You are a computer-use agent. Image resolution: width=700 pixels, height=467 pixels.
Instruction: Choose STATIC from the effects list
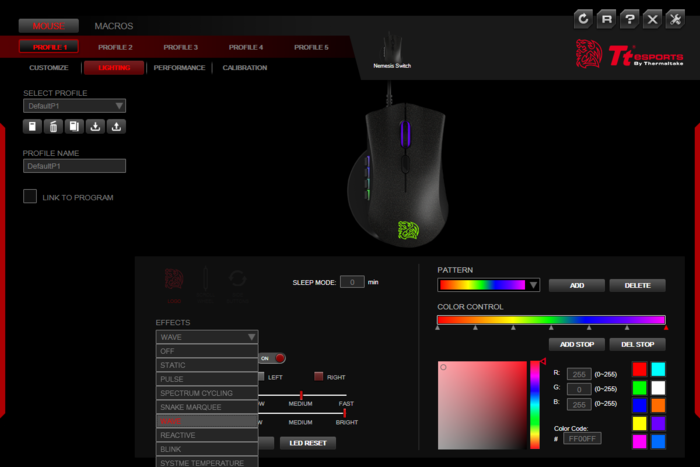207,365
